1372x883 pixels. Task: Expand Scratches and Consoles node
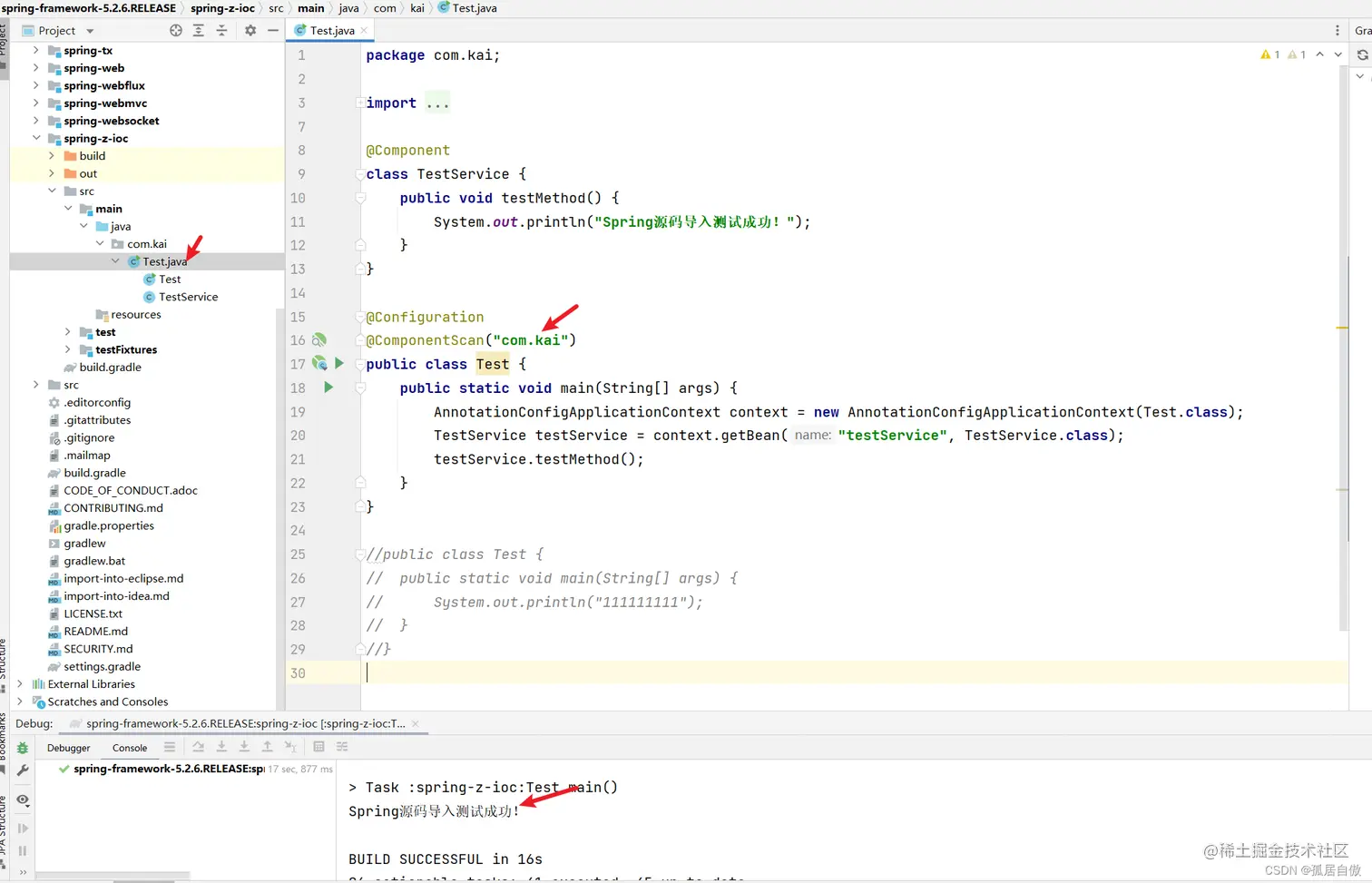pyautogui.click(x=20, y=701)
